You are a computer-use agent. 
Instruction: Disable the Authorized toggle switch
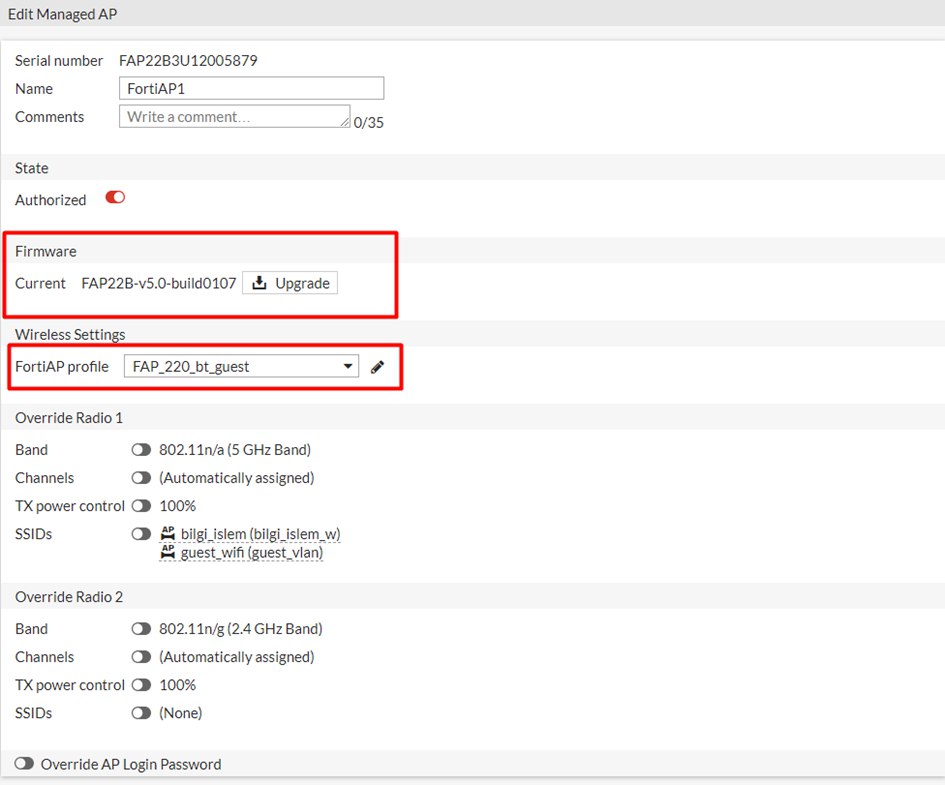pos(115,199)
